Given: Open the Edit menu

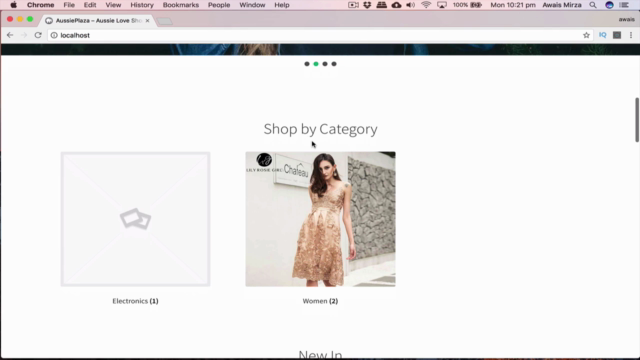Looking at the screenshot, I should [x=90, y=5].
